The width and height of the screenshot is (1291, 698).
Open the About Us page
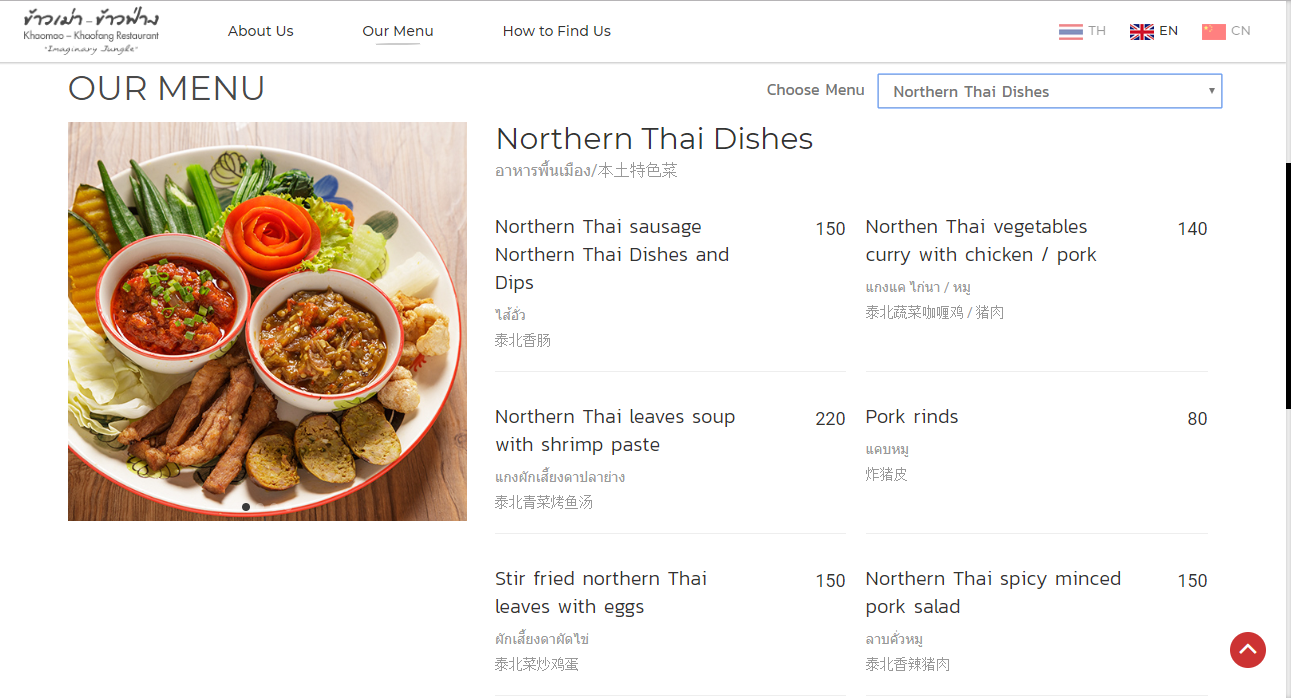tap(260, 31)
